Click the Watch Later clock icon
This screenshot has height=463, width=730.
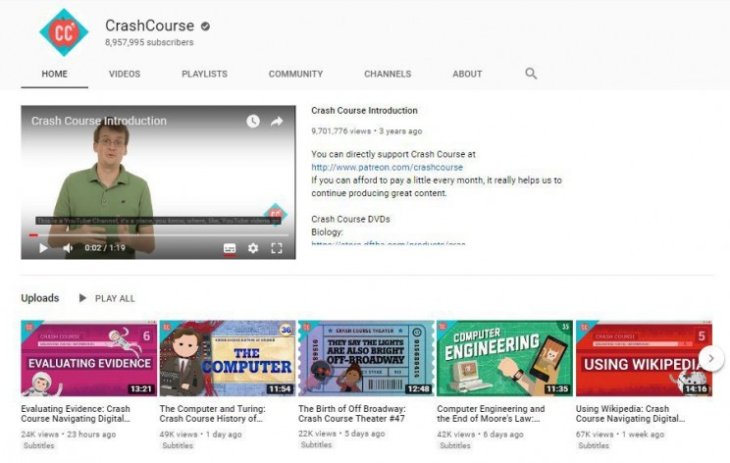pyautogui.click(x=253, y=121)
